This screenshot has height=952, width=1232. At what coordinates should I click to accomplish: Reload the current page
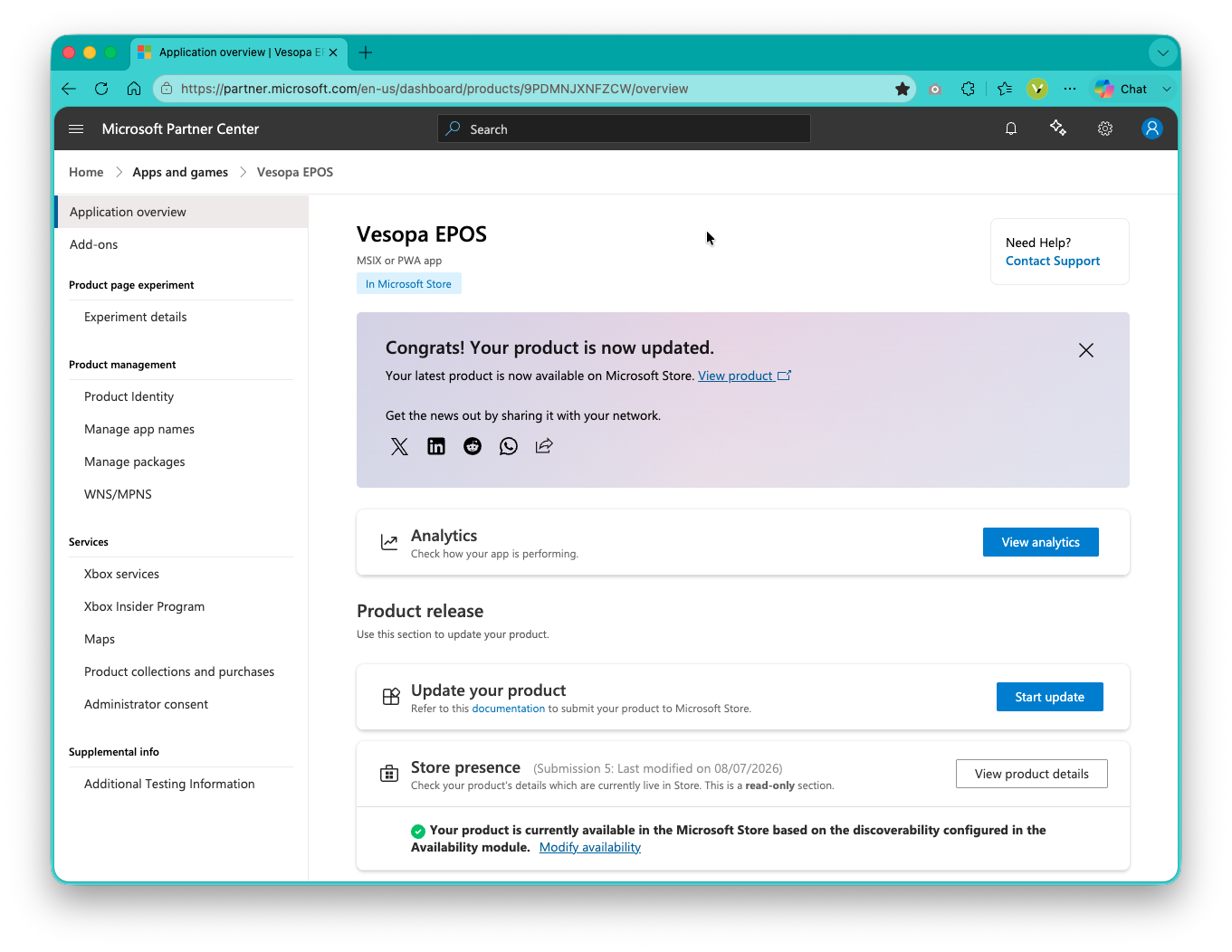[101, 89]
